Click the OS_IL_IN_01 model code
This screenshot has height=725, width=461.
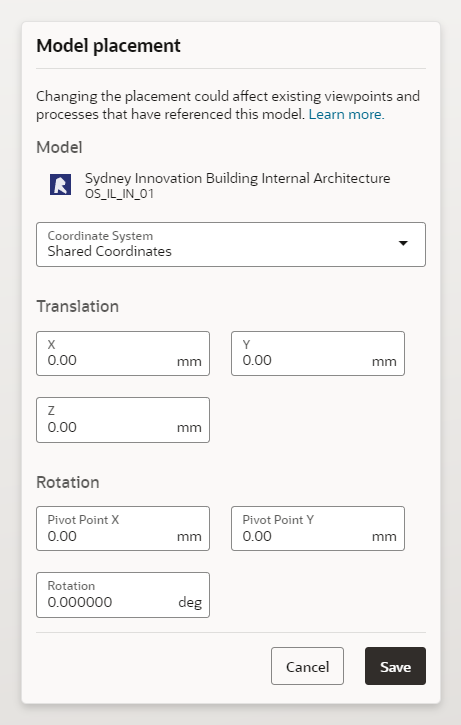pyautogui.click(x=119, y=194)
